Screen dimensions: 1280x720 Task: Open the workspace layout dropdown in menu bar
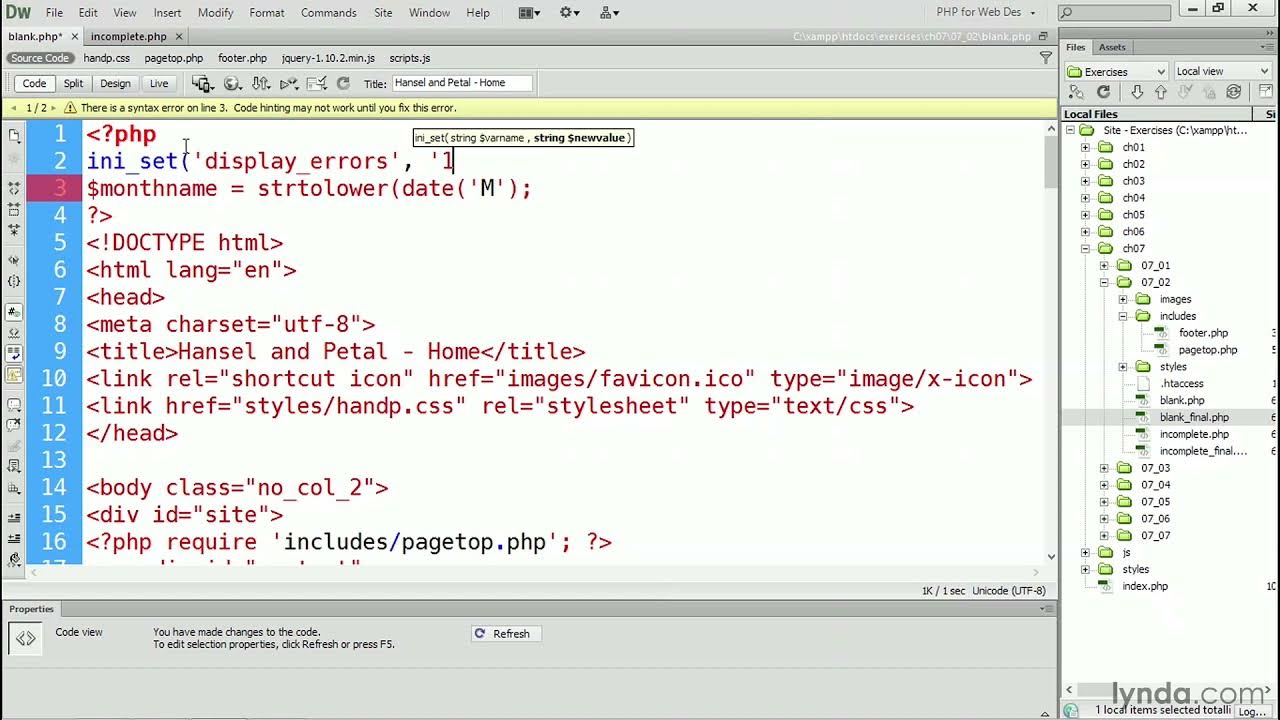[530, 13]
